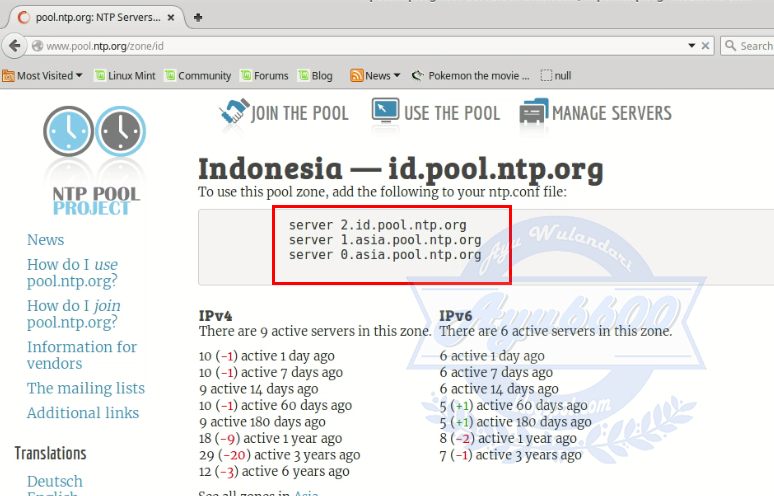Open Information for vendors link
The width and height of the screenshot is (774, 496).
[82, 355]
